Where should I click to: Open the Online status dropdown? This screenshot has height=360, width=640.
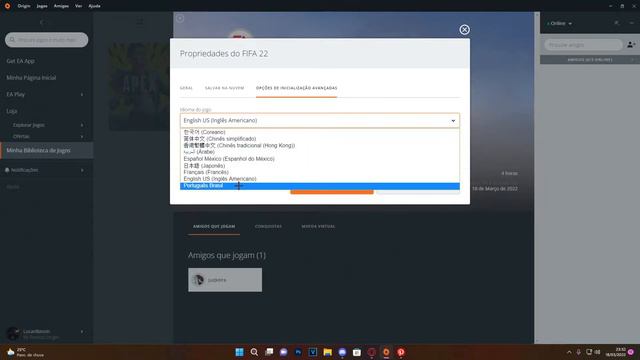[560, 23]
